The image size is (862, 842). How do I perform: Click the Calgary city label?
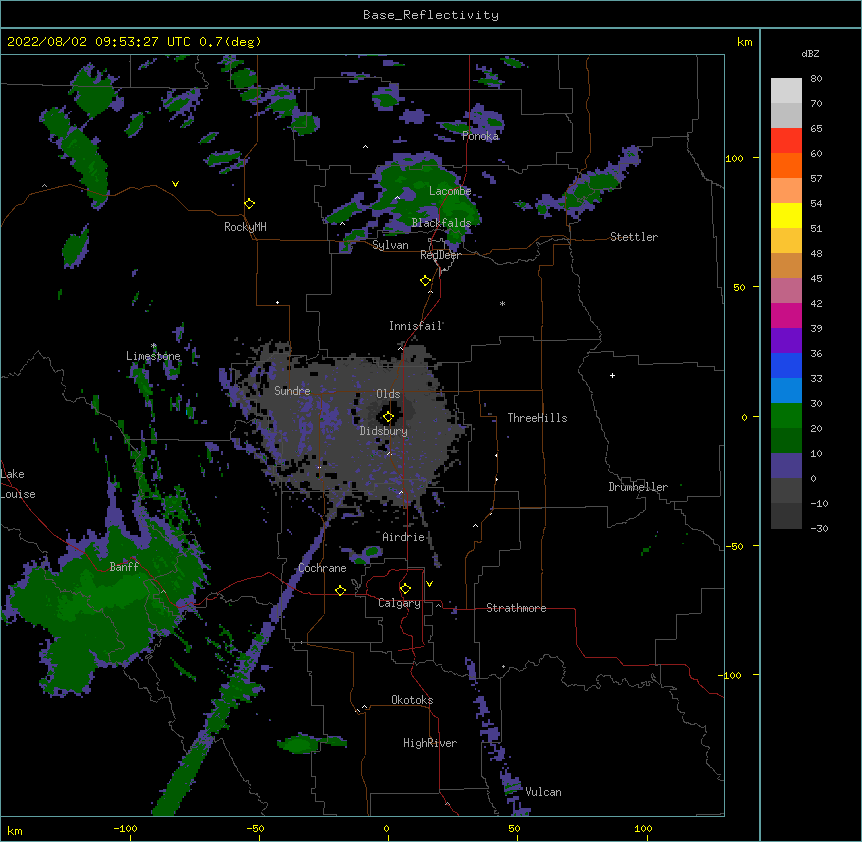400,603
